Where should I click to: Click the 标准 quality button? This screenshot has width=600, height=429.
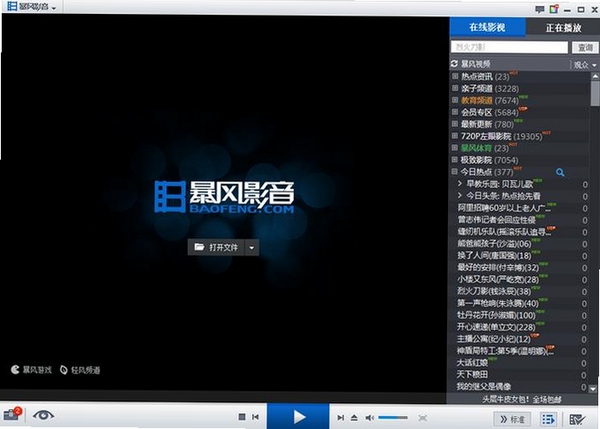click(512, 419)
